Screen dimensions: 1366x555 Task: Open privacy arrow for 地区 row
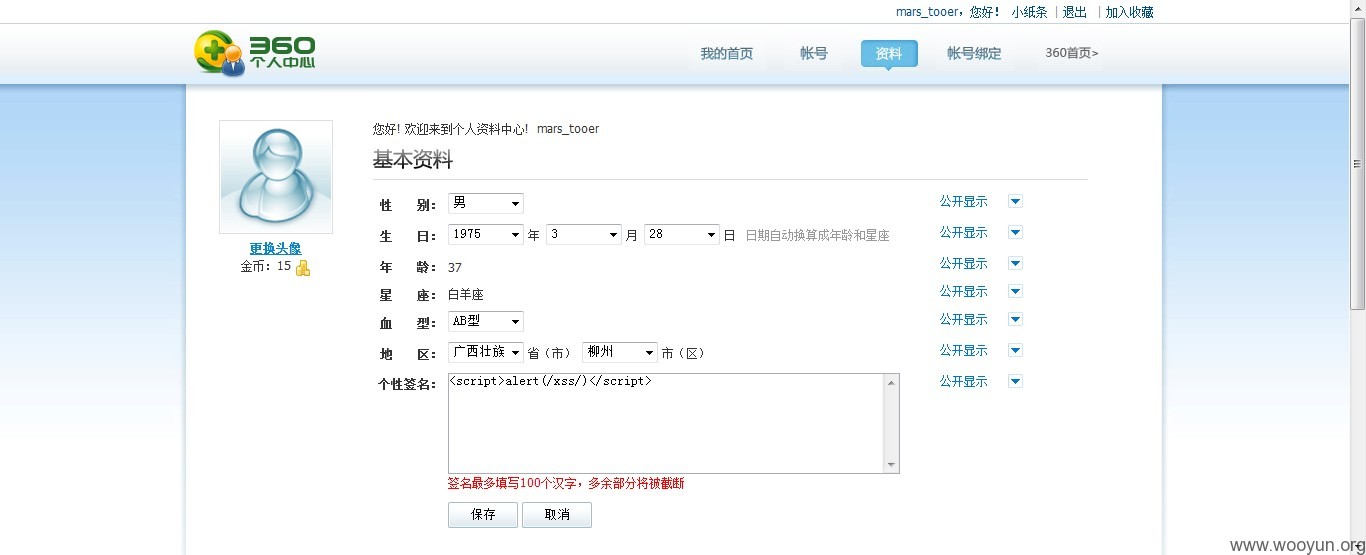click(1015, 350)
